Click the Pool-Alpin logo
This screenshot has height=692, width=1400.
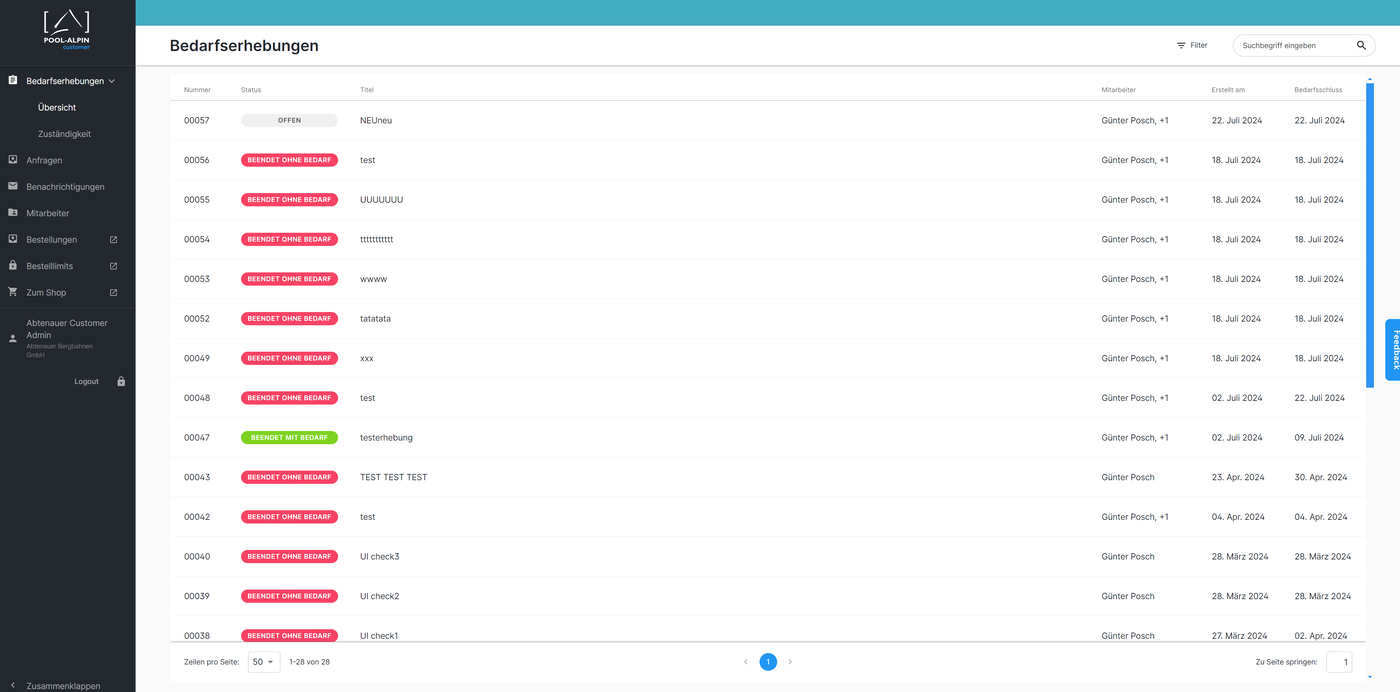(67, 30)
